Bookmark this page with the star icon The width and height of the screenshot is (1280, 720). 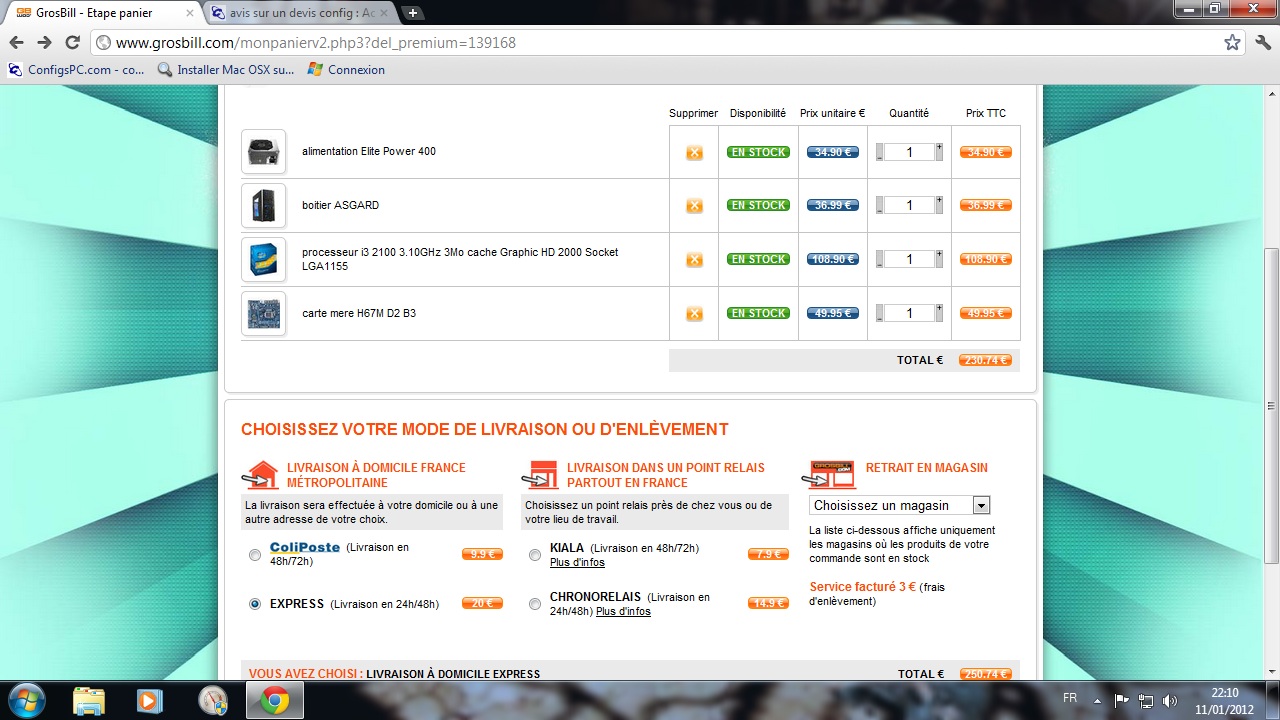click(1232, 43)
